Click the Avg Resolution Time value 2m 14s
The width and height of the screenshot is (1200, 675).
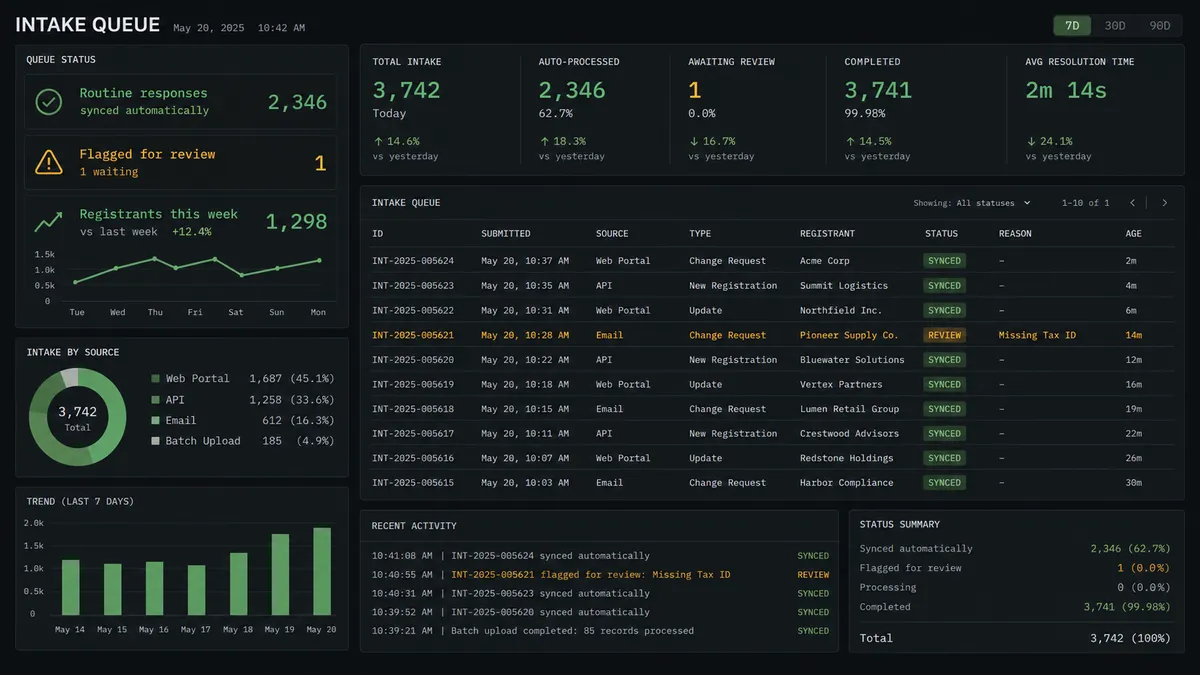(x=1066, y=90)
